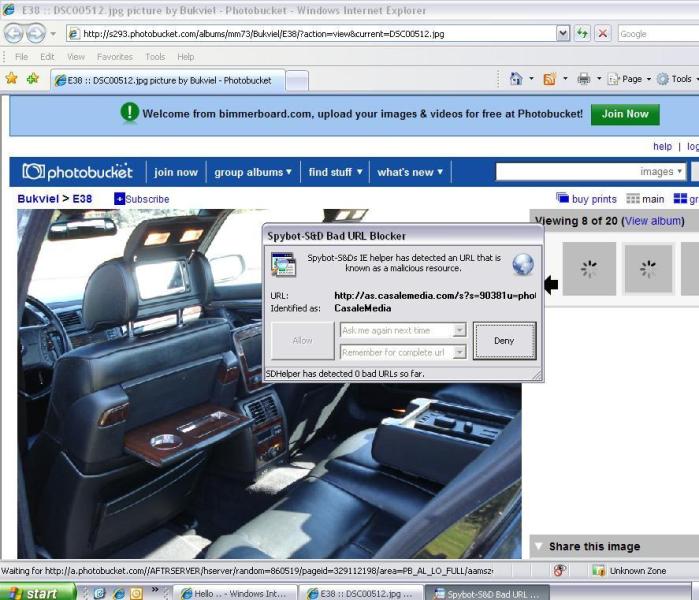This screenshot has width=699, height=600.
Task: Click the Refresh page icon
Action: [x=582, y=33]
